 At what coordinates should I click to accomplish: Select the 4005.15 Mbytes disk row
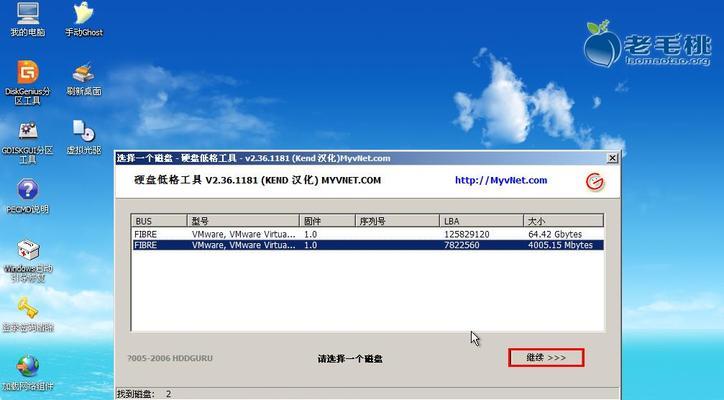click(368, 245)
